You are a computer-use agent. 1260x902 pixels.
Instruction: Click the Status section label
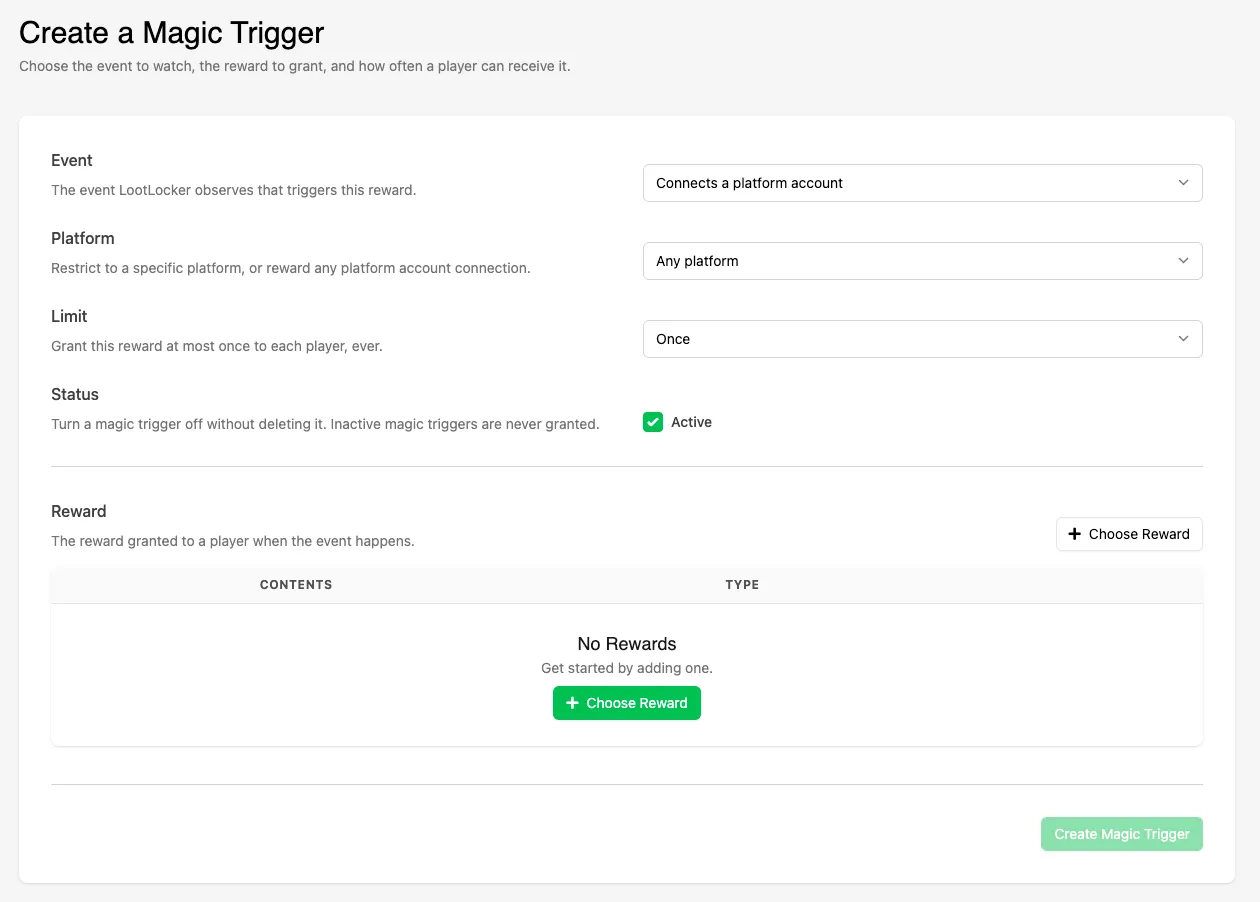[75, 394]
